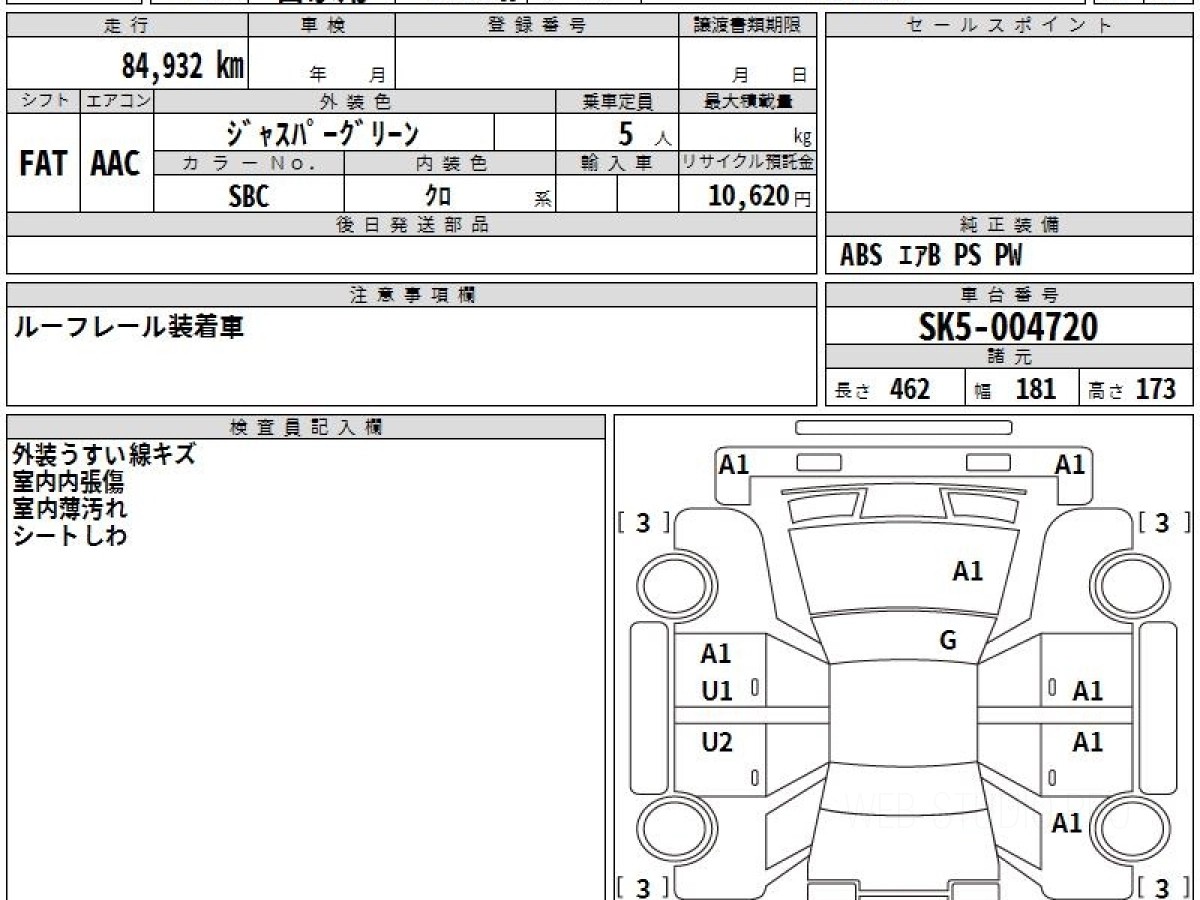Click the 純正装備 header
Screen dimensions: 1200x900
point(1009,225)
